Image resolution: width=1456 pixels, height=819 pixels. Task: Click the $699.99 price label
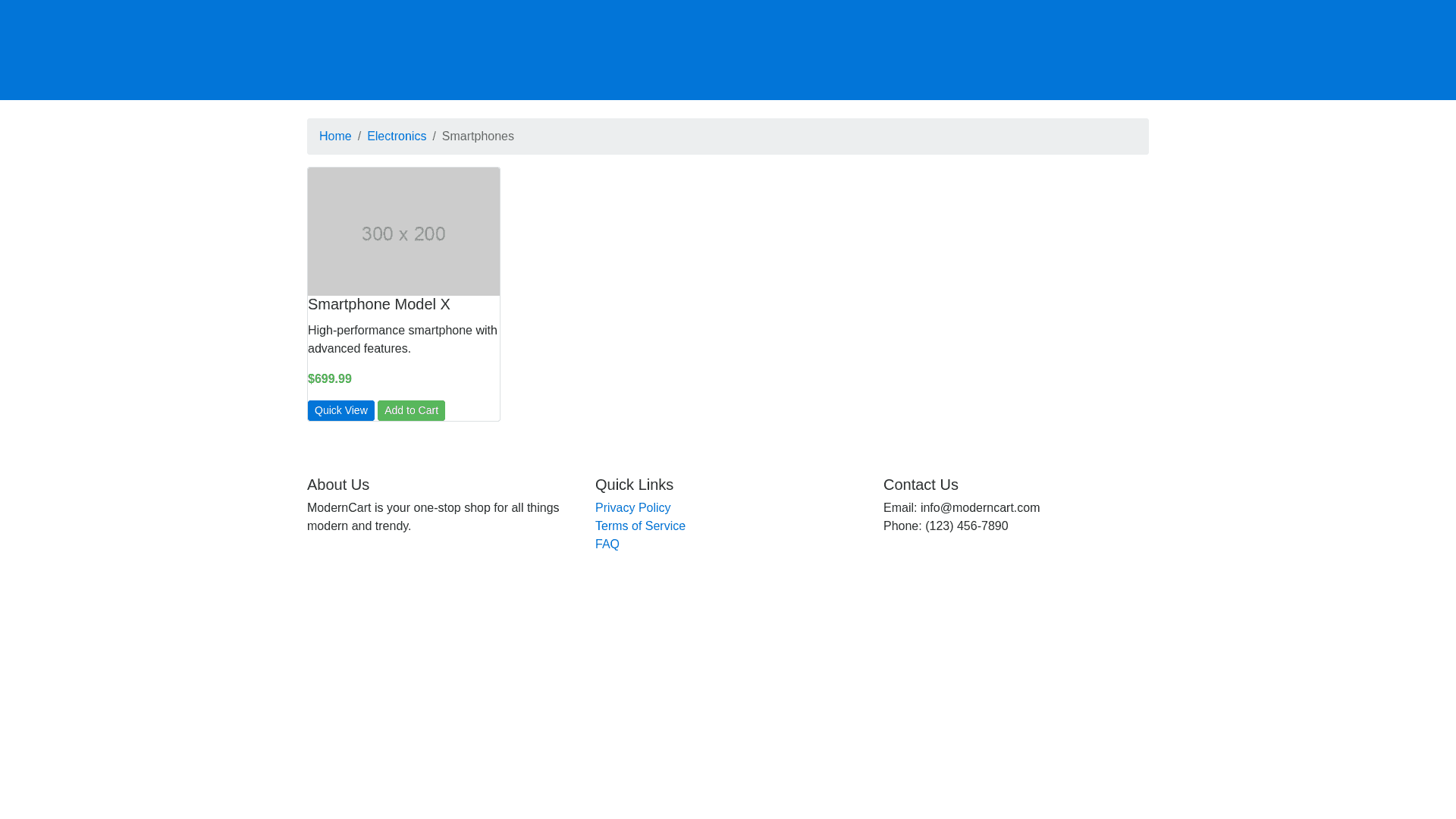[x=330, y=379]
